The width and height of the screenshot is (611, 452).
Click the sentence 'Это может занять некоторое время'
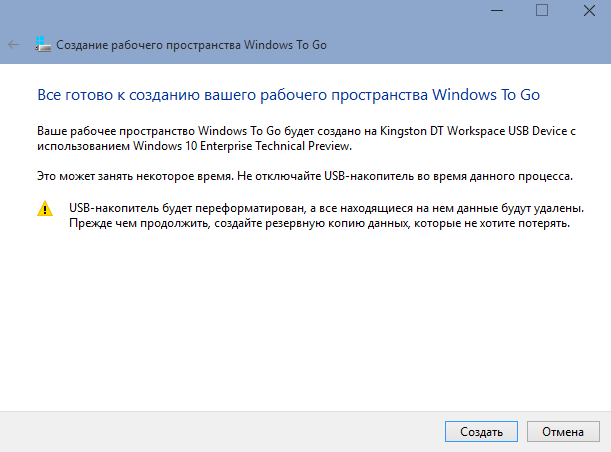135,177
